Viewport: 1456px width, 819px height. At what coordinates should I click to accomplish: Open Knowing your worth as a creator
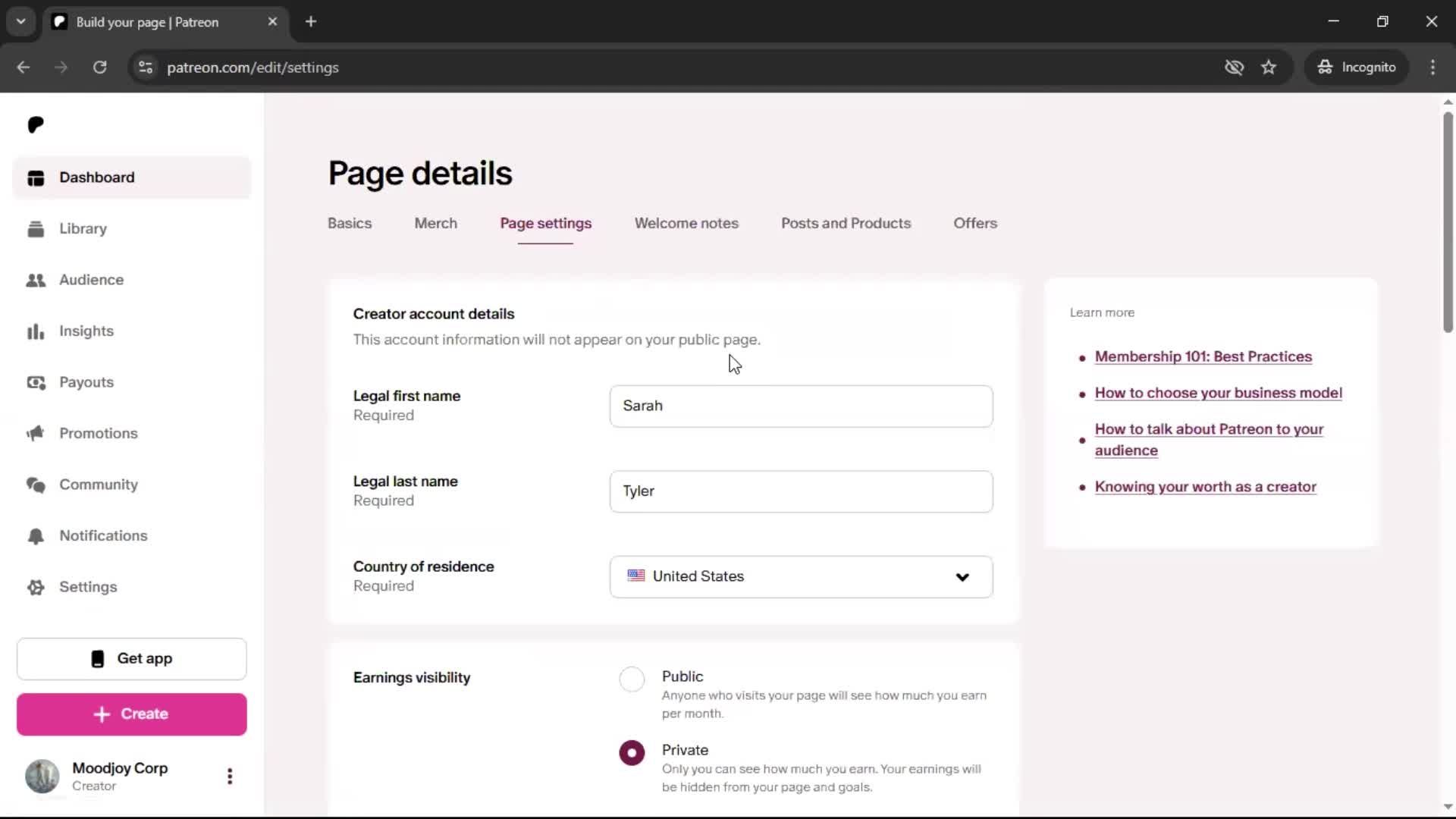[1205, 487]
